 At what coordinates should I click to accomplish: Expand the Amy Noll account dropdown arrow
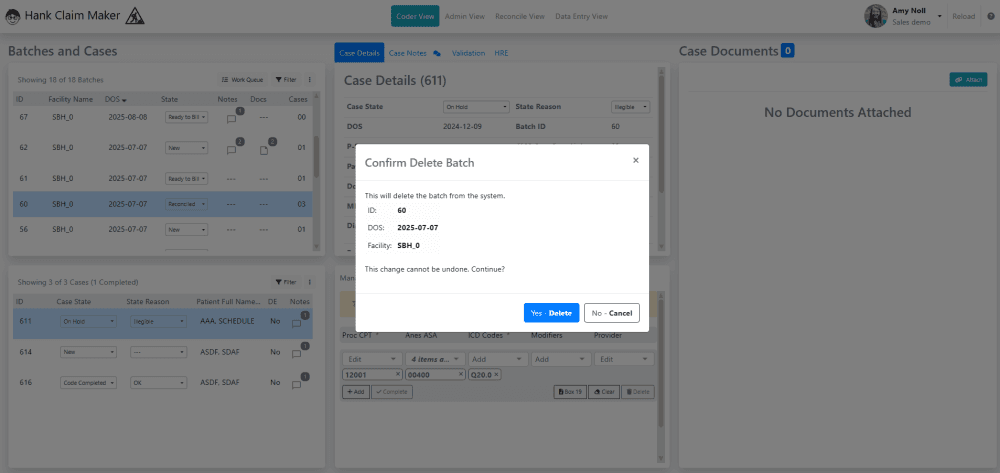939,17
